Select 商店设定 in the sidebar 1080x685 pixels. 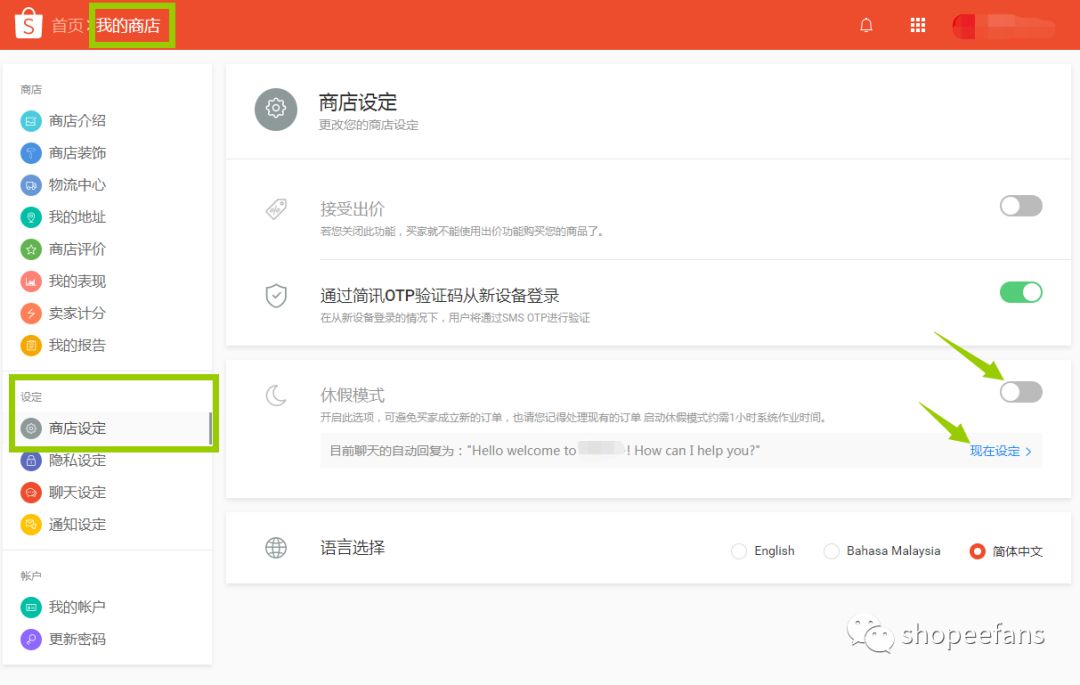[77, 428]
